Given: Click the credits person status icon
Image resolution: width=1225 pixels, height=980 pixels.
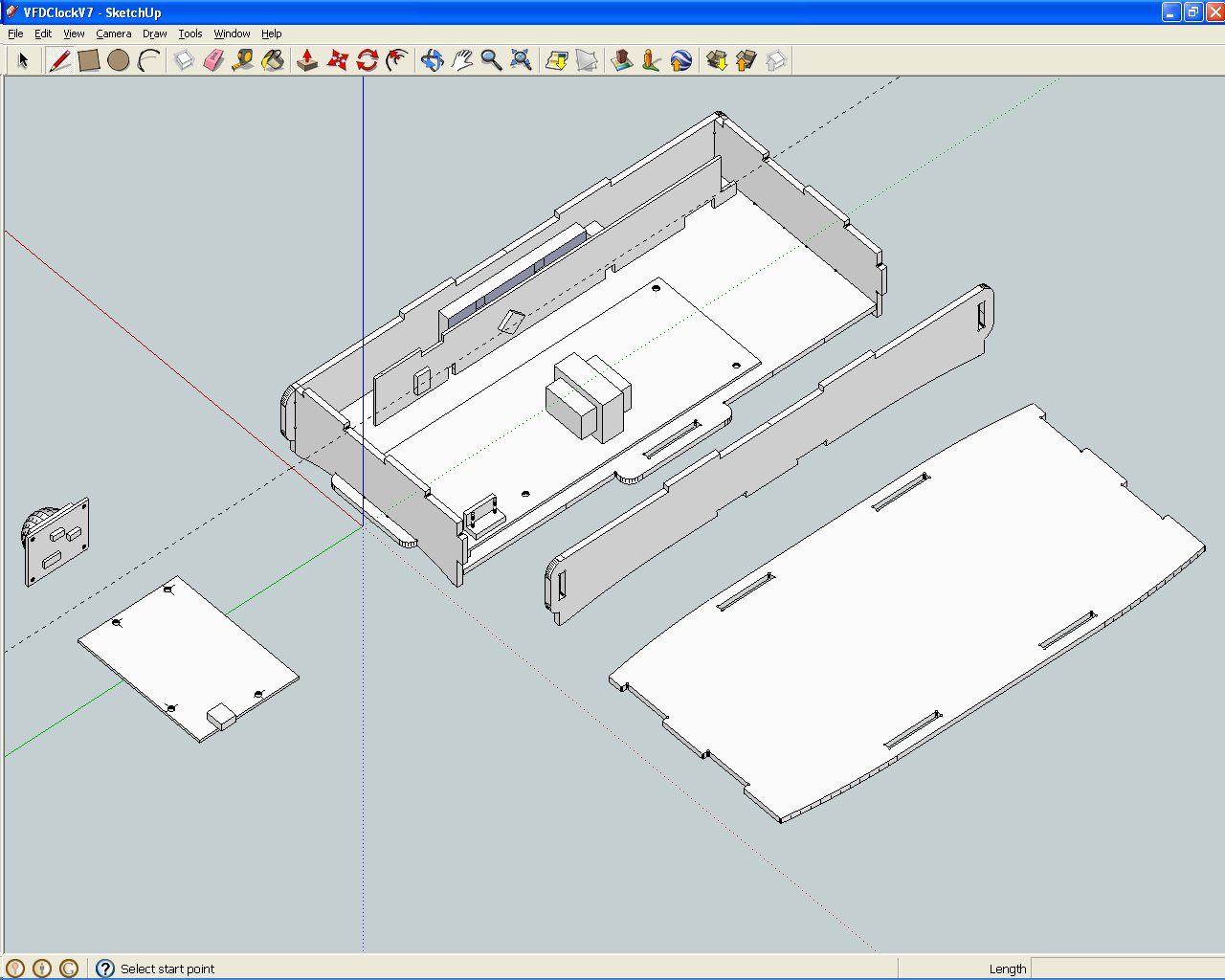Looking at the screenshot, I should (x=42, y=969).
